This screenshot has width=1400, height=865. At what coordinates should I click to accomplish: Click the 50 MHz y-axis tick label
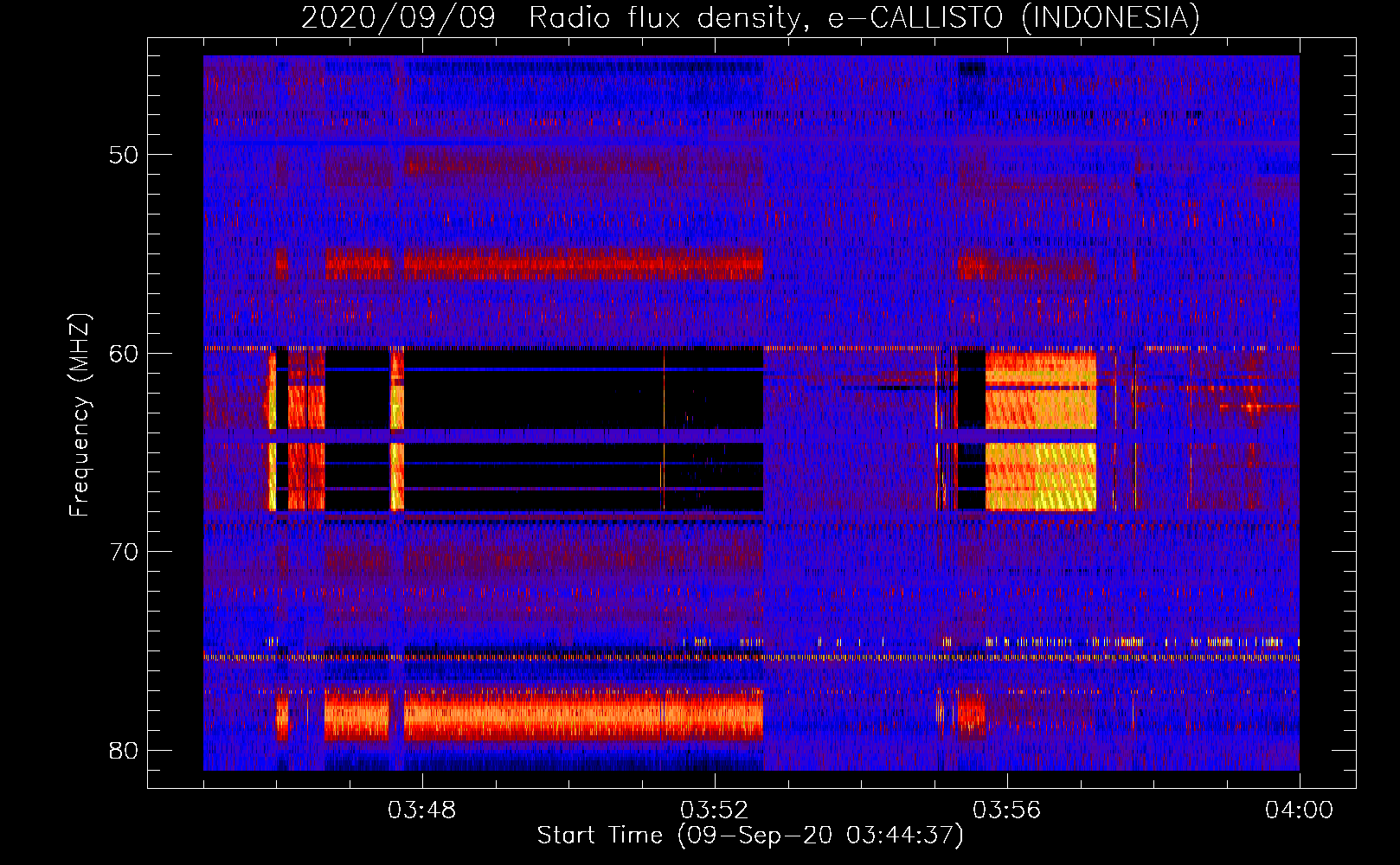pos(124,155)
